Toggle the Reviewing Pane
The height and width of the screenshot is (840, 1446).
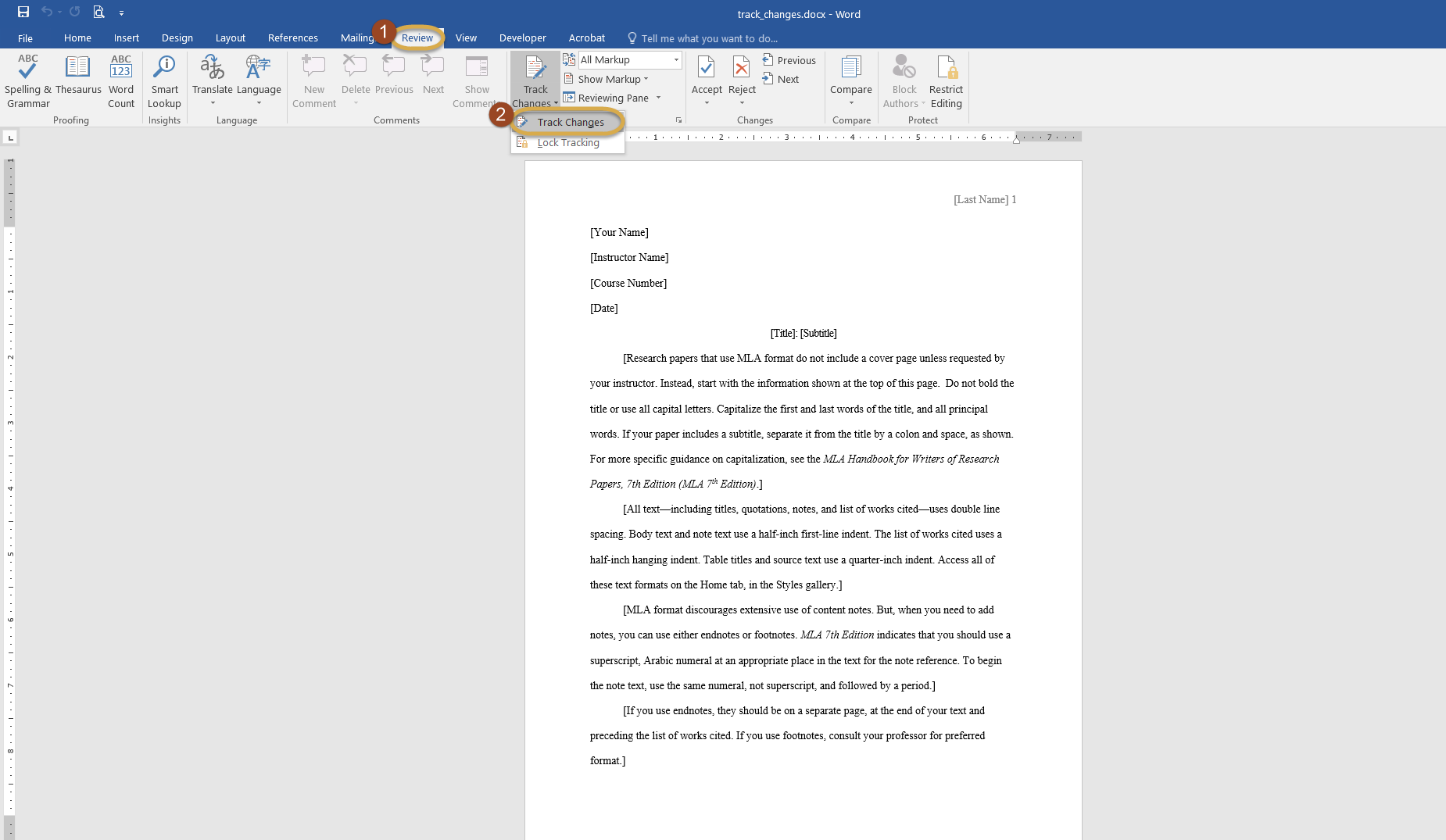612,98
